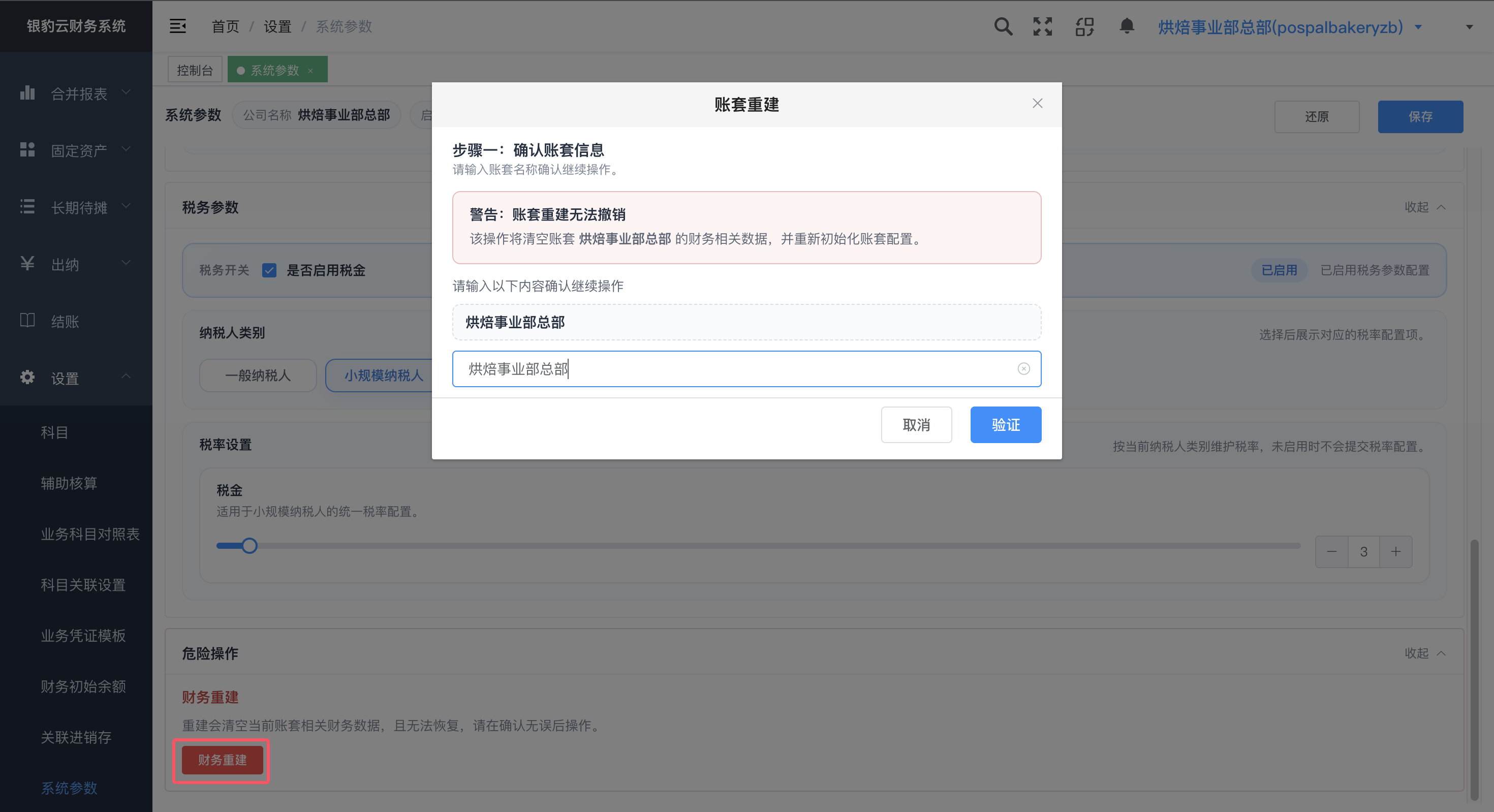
Task: Click the dashed 烘焙事业部总部 reference text box
Action: (746, 322)
